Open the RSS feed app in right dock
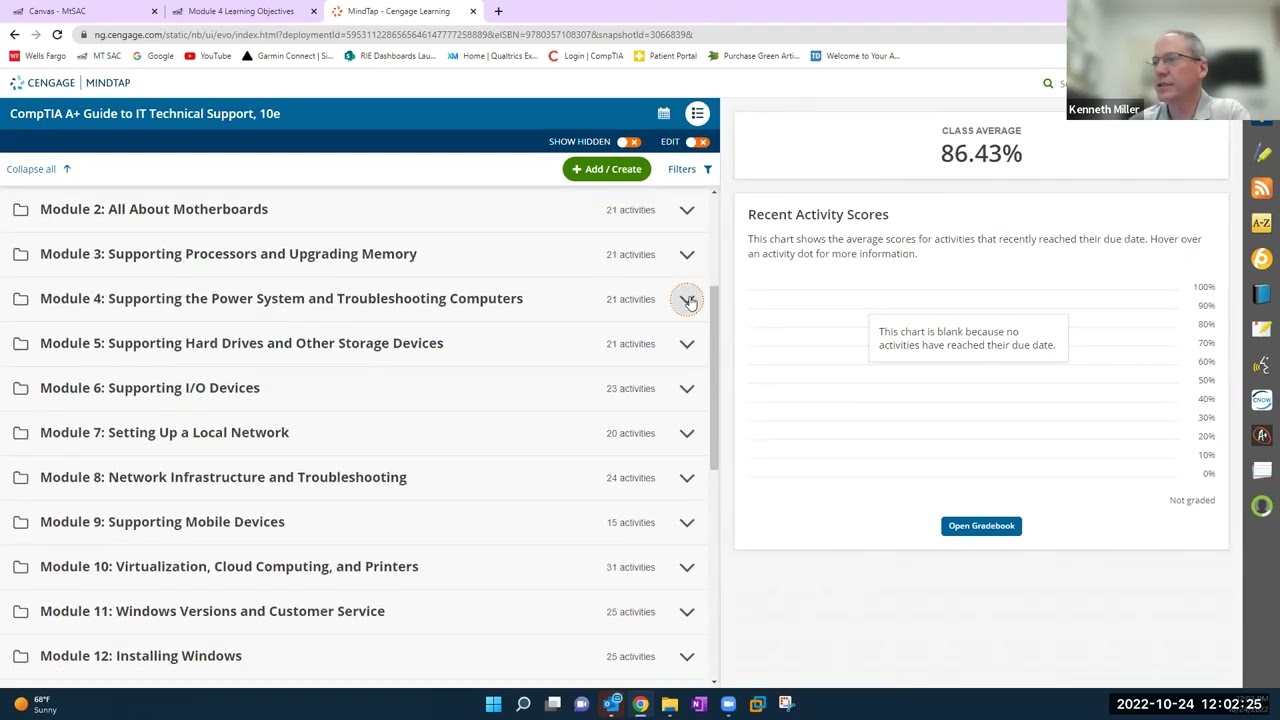This screenshot has width=1280, height=720. 1262,189
